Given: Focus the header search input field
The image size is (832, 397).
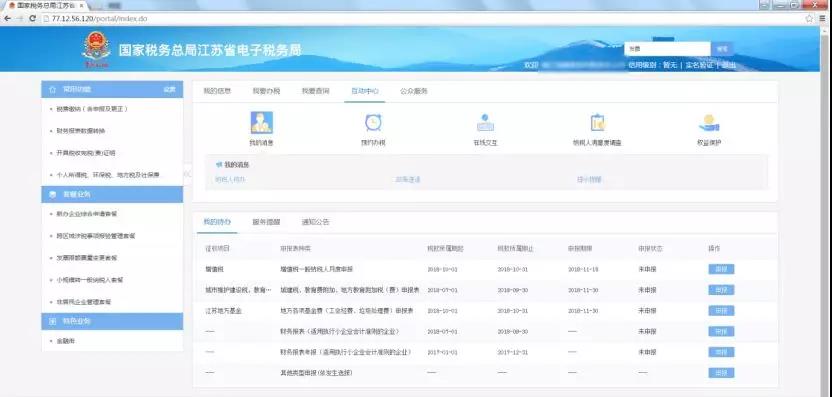Looking at the screenshot, I should (668, 49).
